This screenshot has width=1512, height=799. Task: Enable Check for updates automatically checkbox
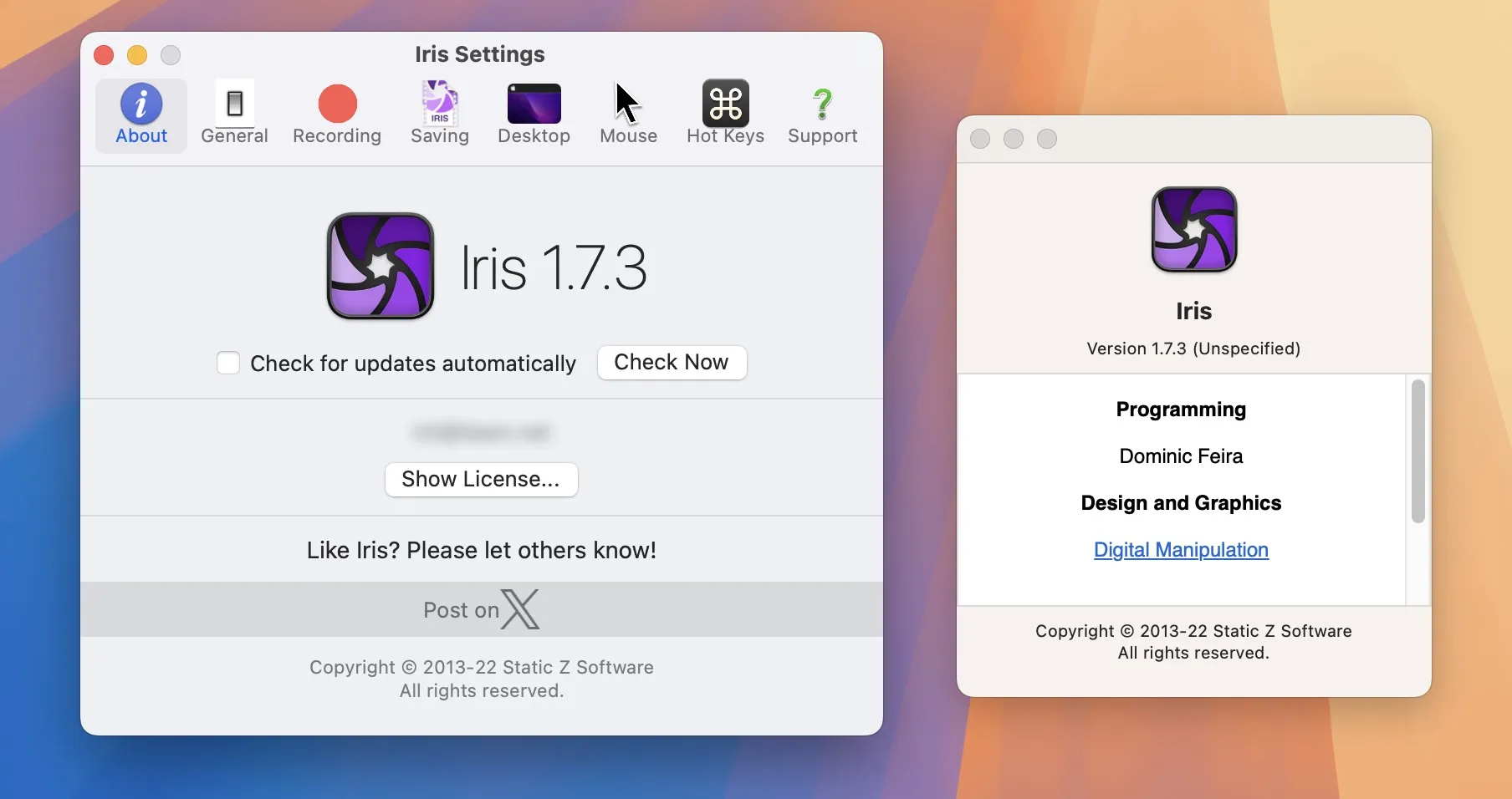click(228, 363)
